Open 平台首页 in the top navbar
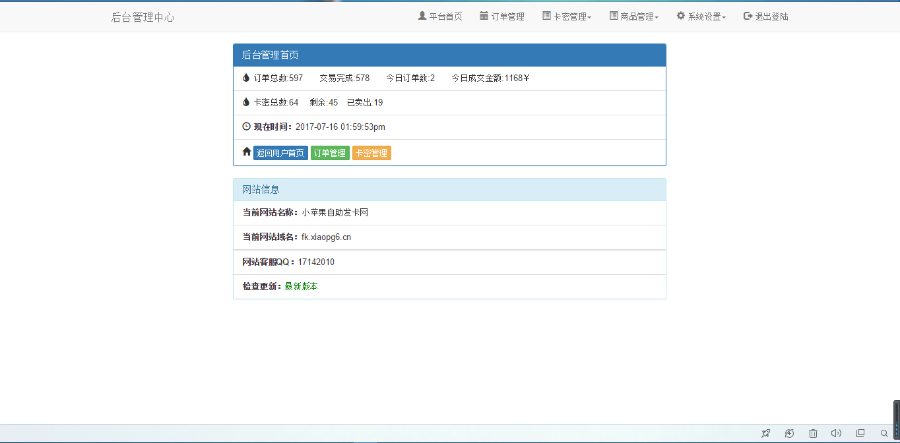The width and height of the screenshot is (900, 443). tap(440, 17)
